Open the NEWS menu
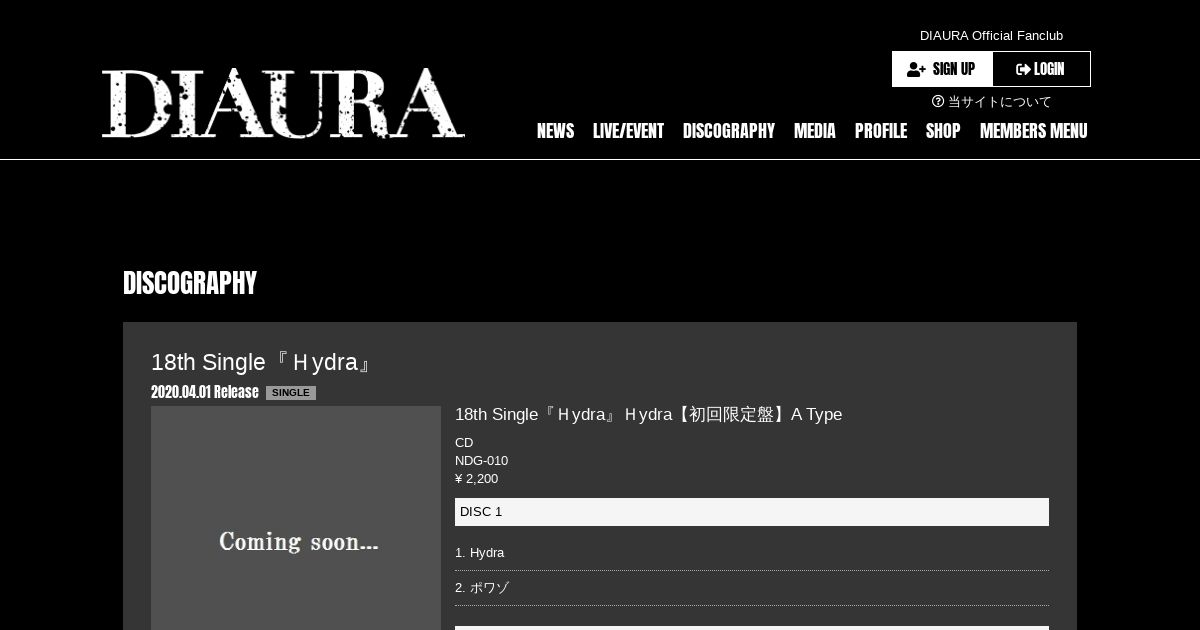Screen dimensions: 1200x630 point(555,131)
